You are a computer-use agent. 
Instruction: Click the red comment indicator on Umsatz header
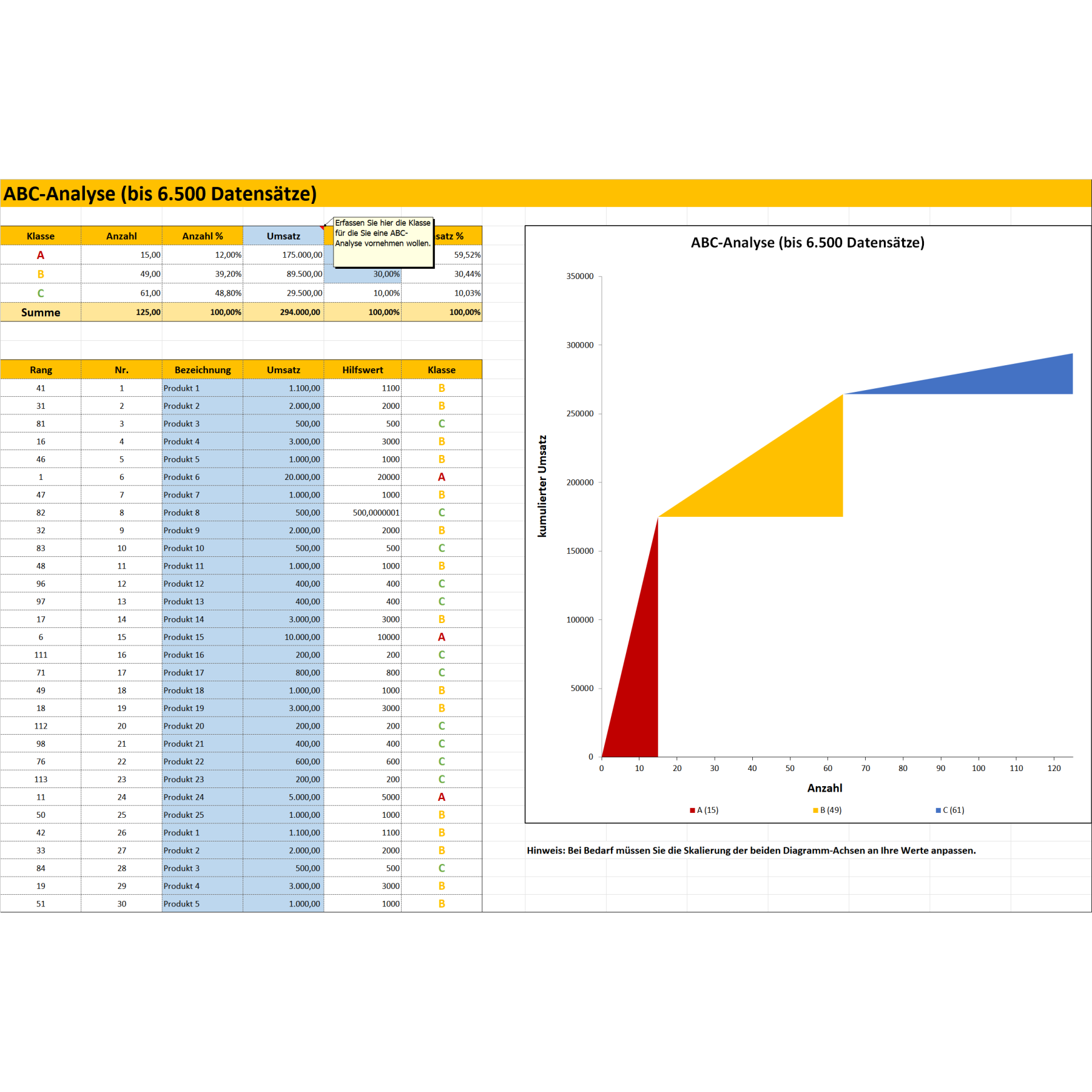click(x=322, y=227)
